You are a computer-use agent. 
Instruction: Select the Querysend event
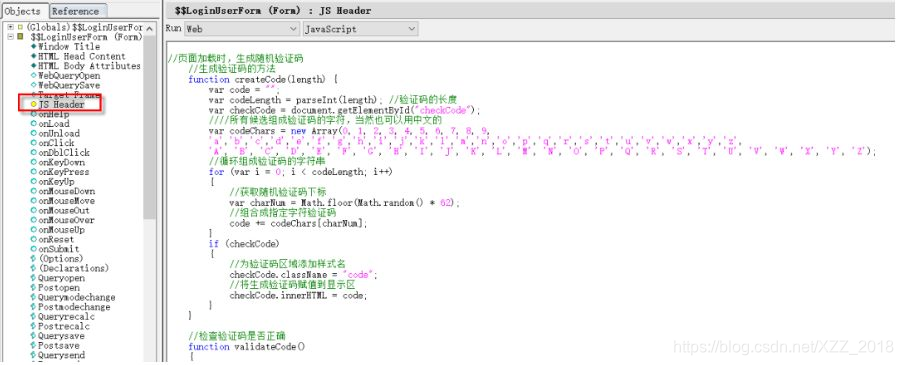click(61, 356)
